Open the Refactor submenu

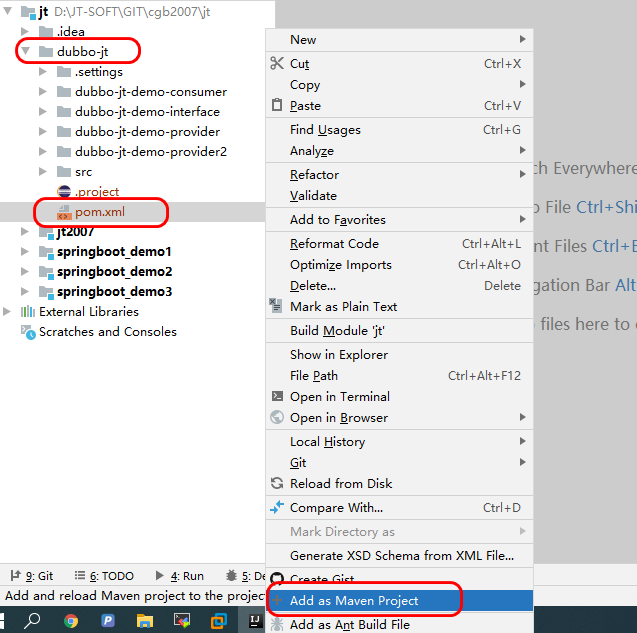pos(399,175)
